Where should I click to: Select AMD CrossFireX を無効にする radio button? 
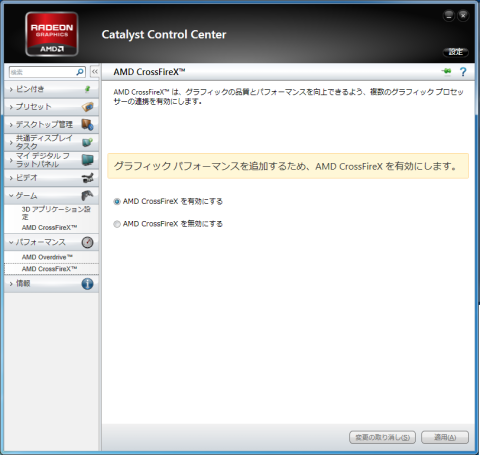(x=117, y=224)
